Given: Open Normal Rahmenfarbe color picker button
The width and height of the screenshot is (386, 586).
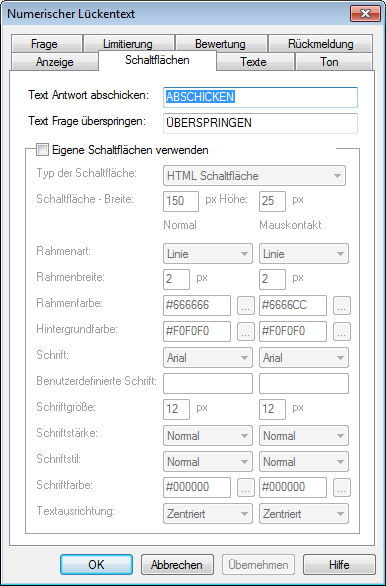Looking at the screenshot, I should pyautogui.click(x=246, y=306).
